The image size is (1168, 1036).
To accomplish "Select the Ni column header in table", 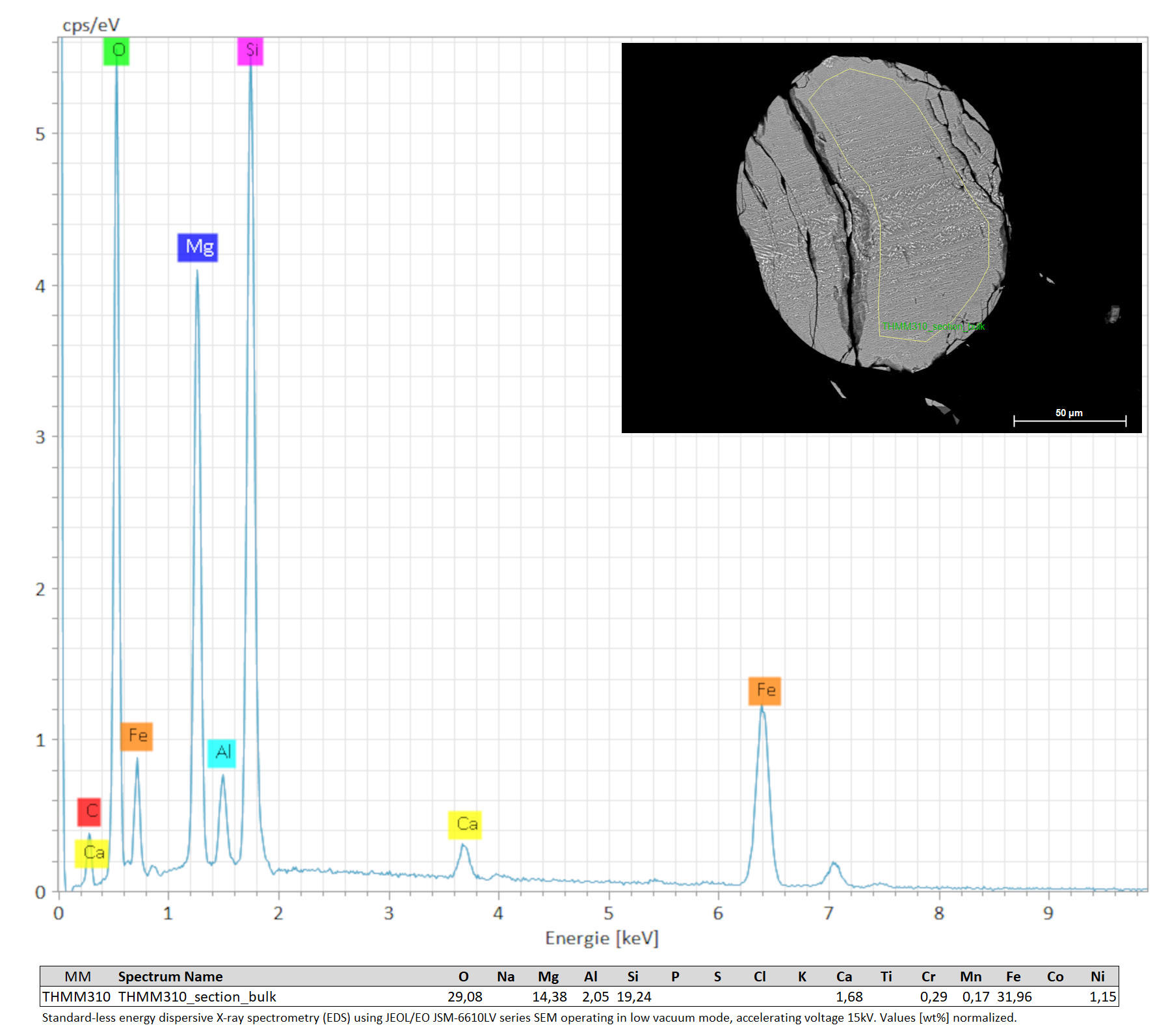I will (x=1097, y=976).
